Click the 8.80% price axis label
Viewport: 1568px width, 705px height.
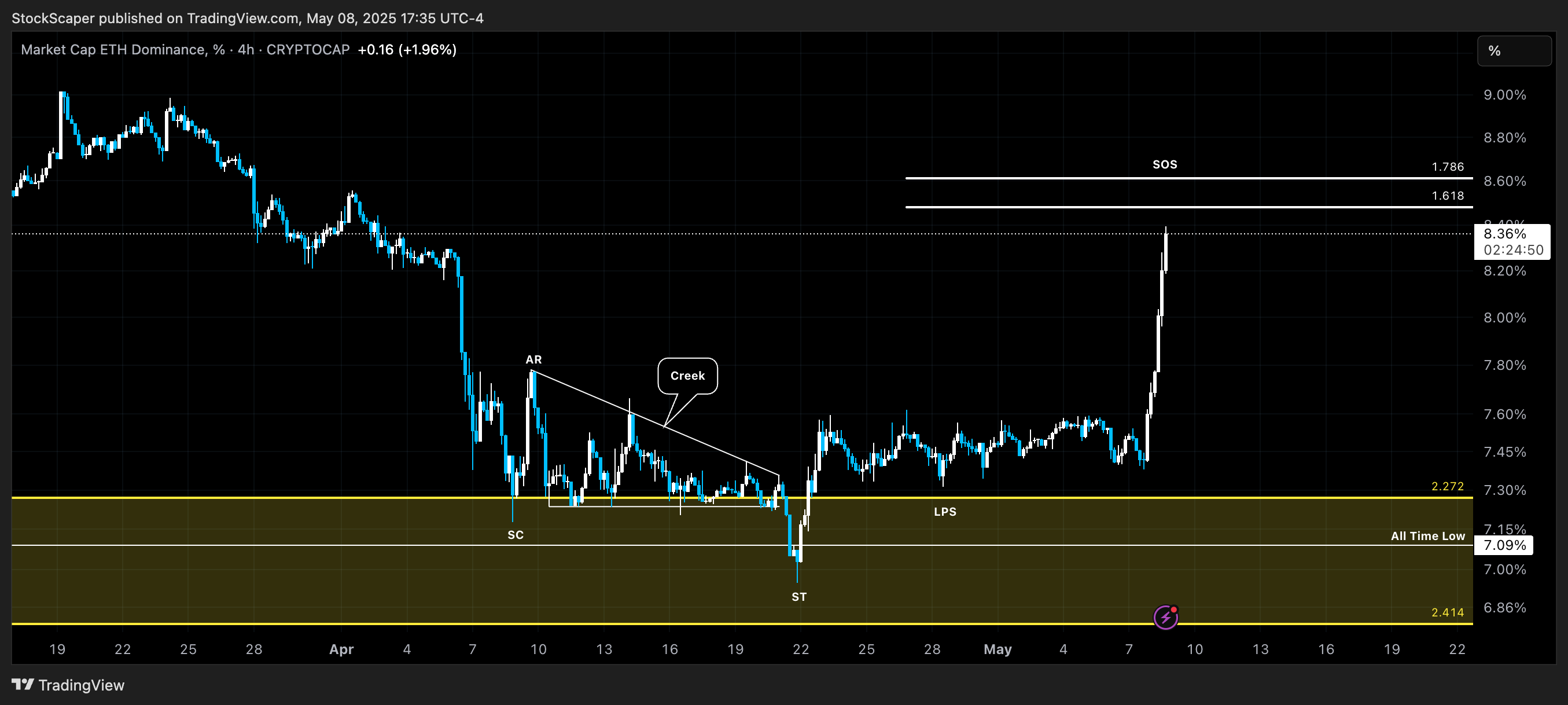(x=1505, y=138)
